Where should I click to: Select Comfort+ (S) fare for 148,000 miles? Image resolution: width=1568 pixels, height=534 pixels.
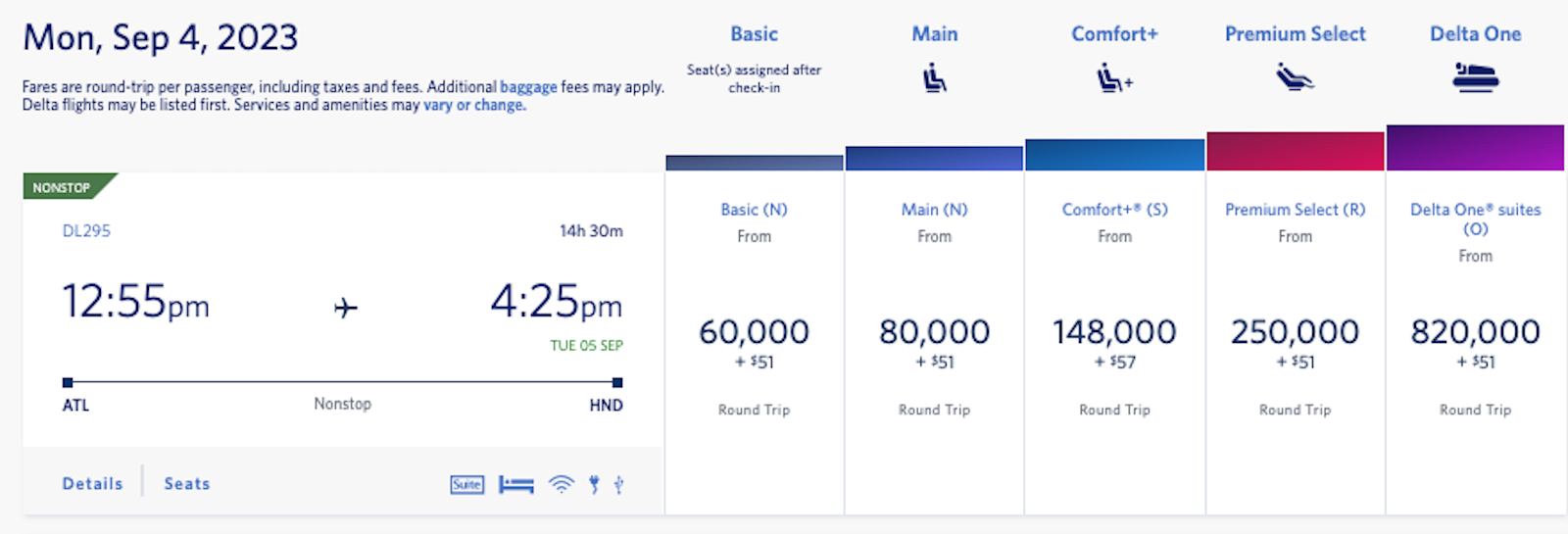tap(1114, 343)
